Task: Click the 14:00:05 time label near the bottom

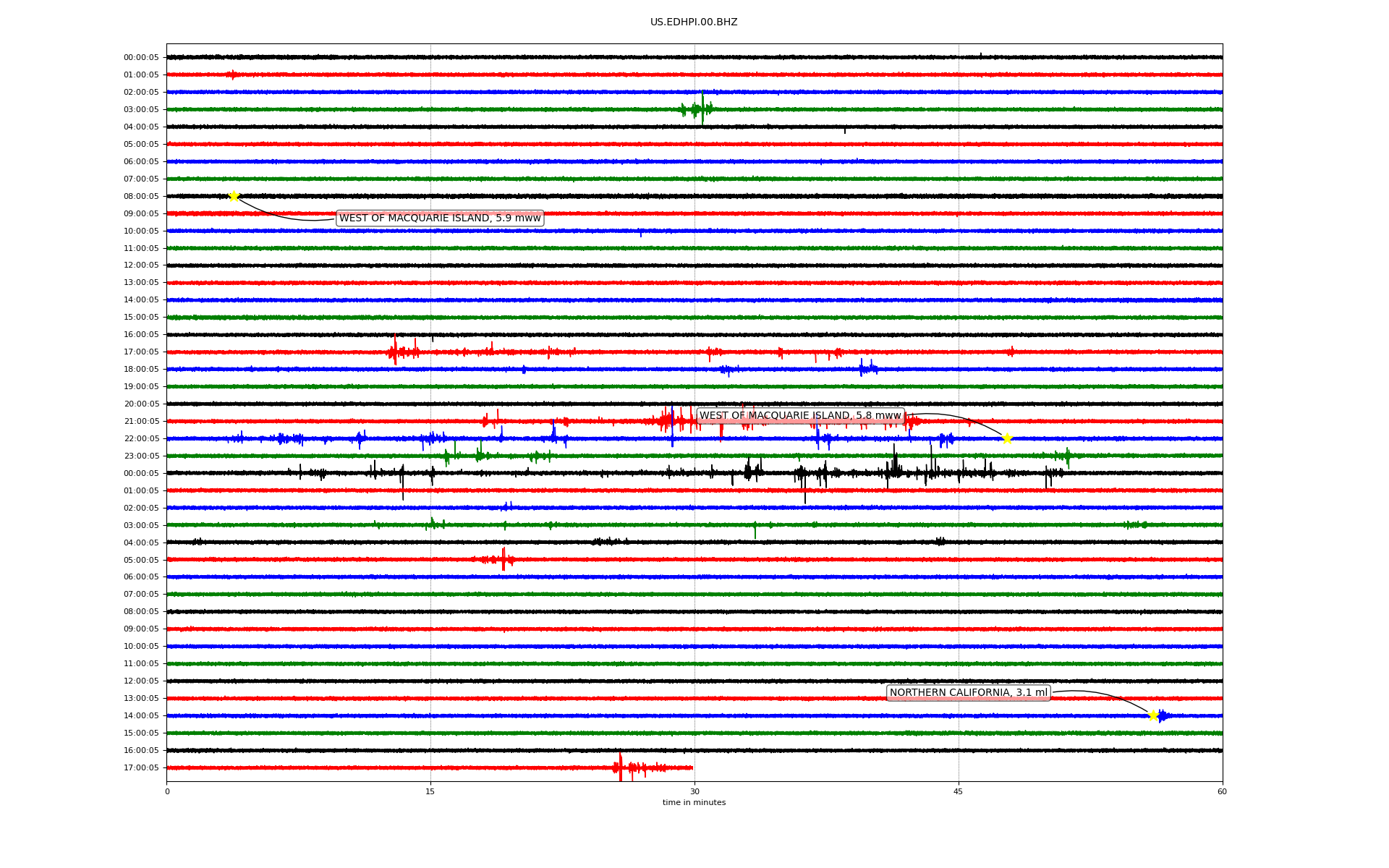Action: click(141, 716)
